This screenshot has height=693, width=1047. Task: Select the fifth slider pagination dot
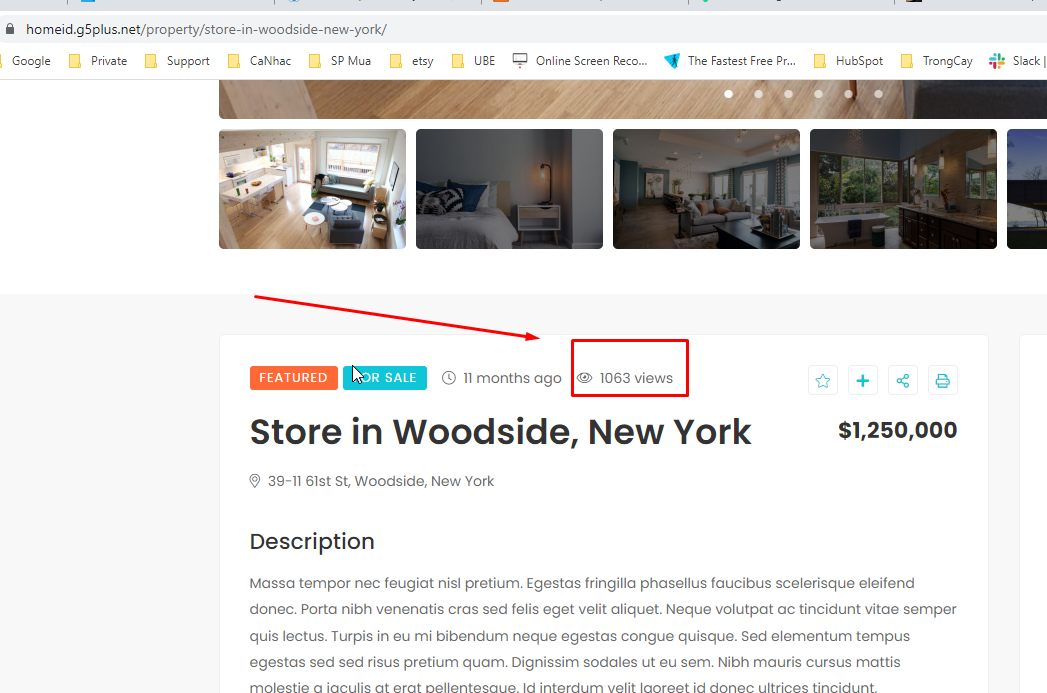849,94
